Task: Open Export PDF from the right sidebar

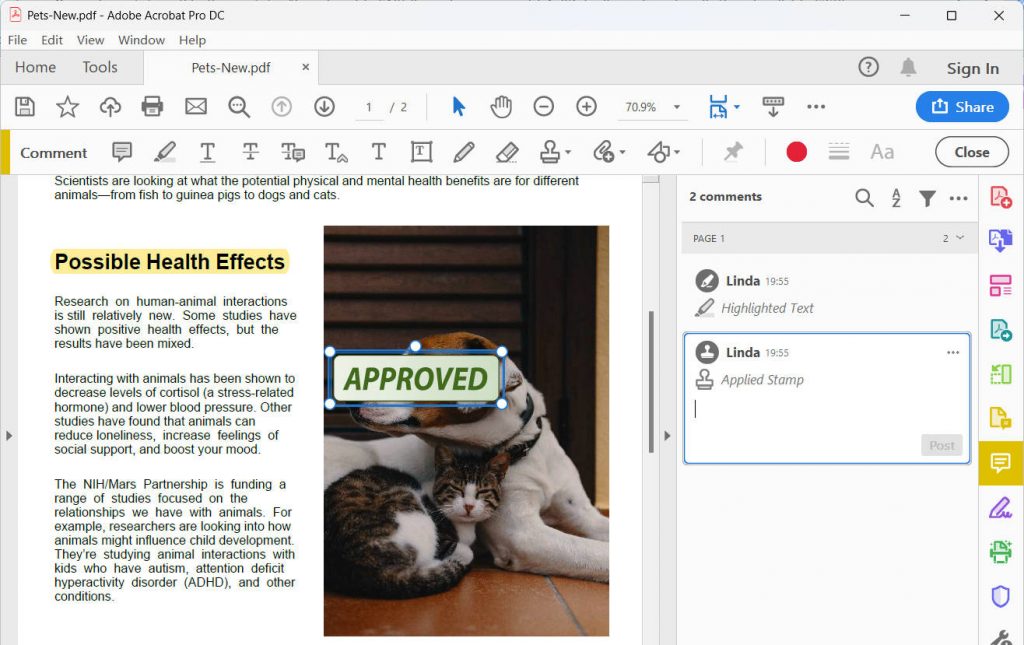Action: pyautogui.click(x=1000, y=240)
